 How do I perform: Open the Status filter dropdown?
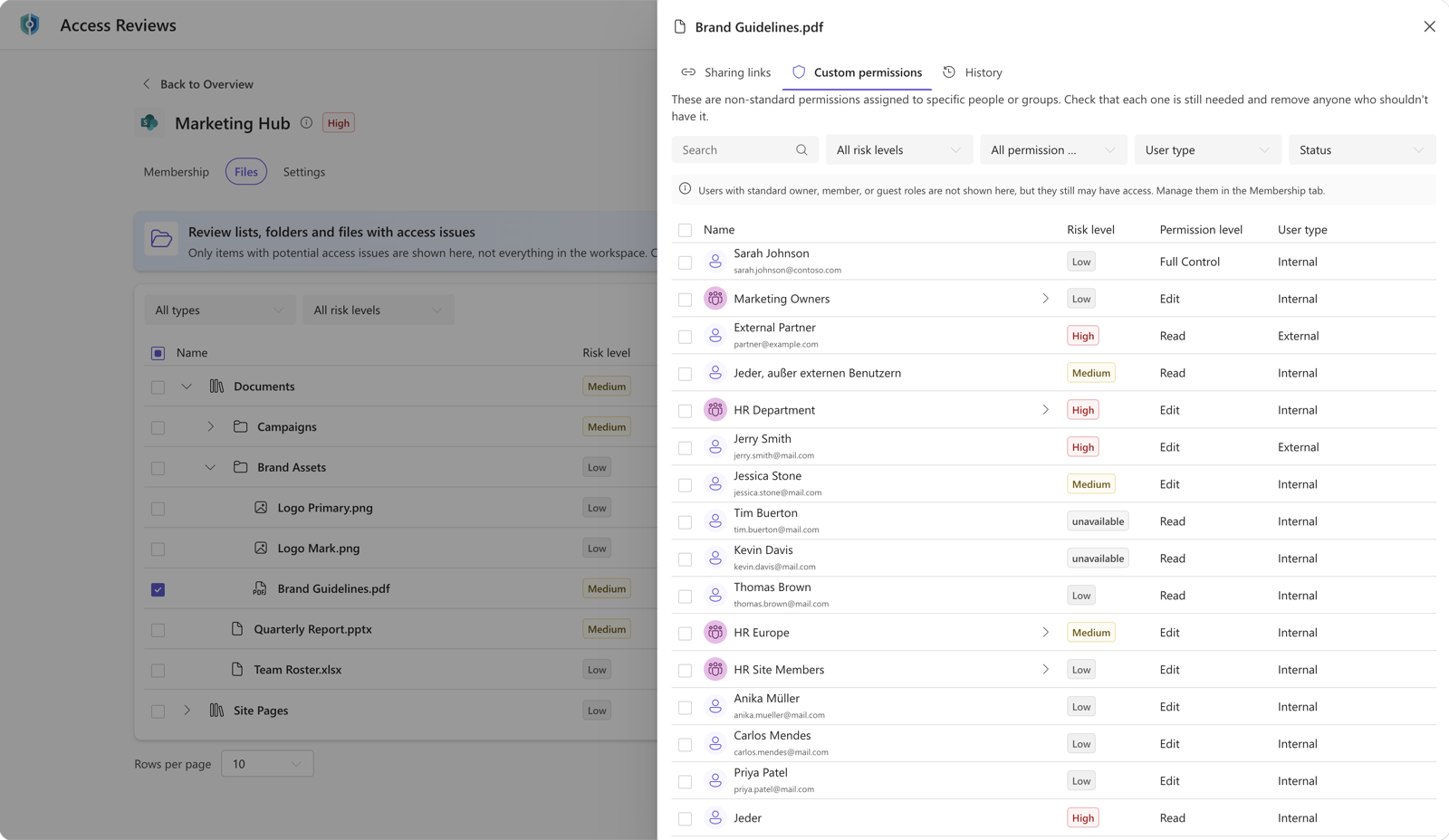point(1362,150)
